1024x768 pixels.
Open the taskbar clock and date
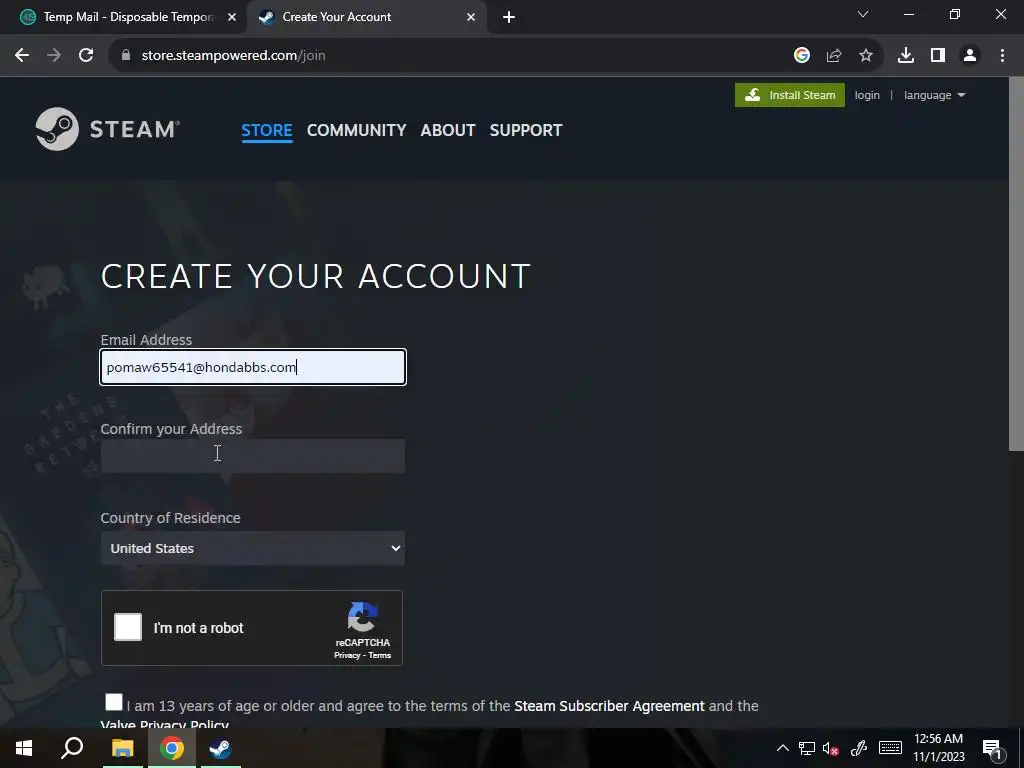pyautogui.click(x=938, y=748)
